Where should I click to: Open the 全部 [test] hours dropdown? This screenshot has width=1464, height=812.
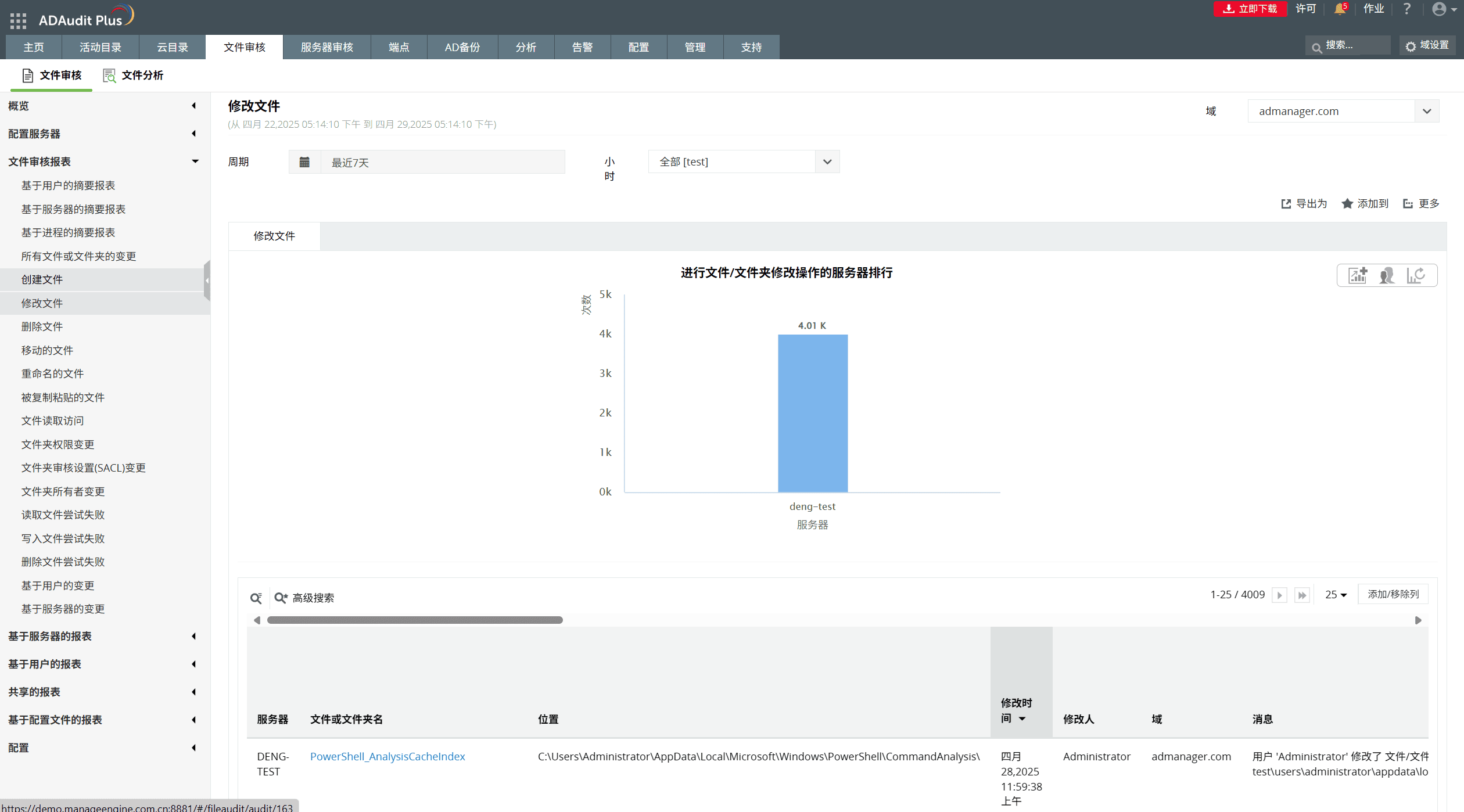(x=827, y=161)
